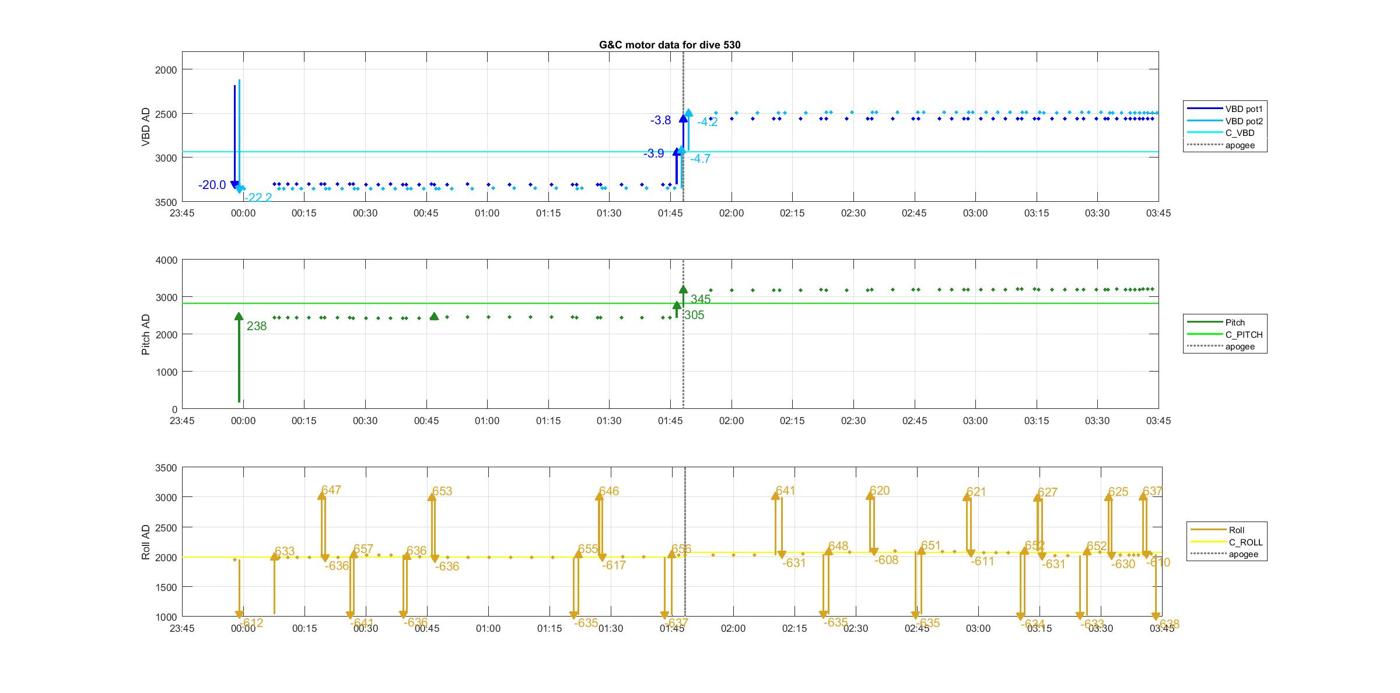Viewport: 1400px width, 693px height.
Task: Click the -3.8 data label
Action: coord(661,120)
